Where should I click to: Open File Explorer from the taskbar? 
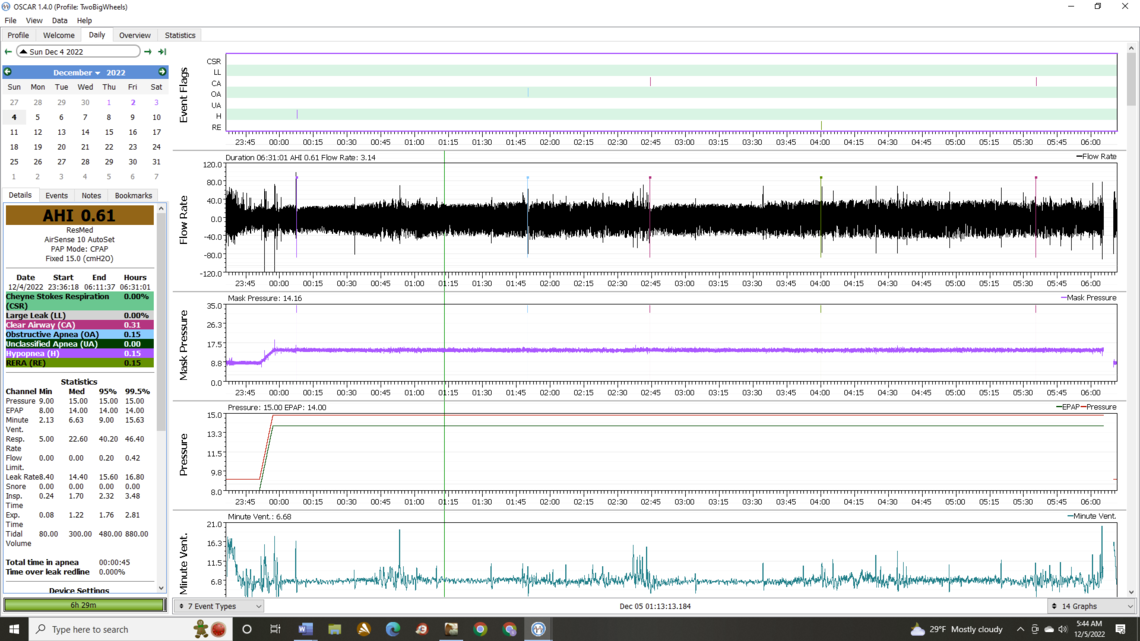pos(334,629)
